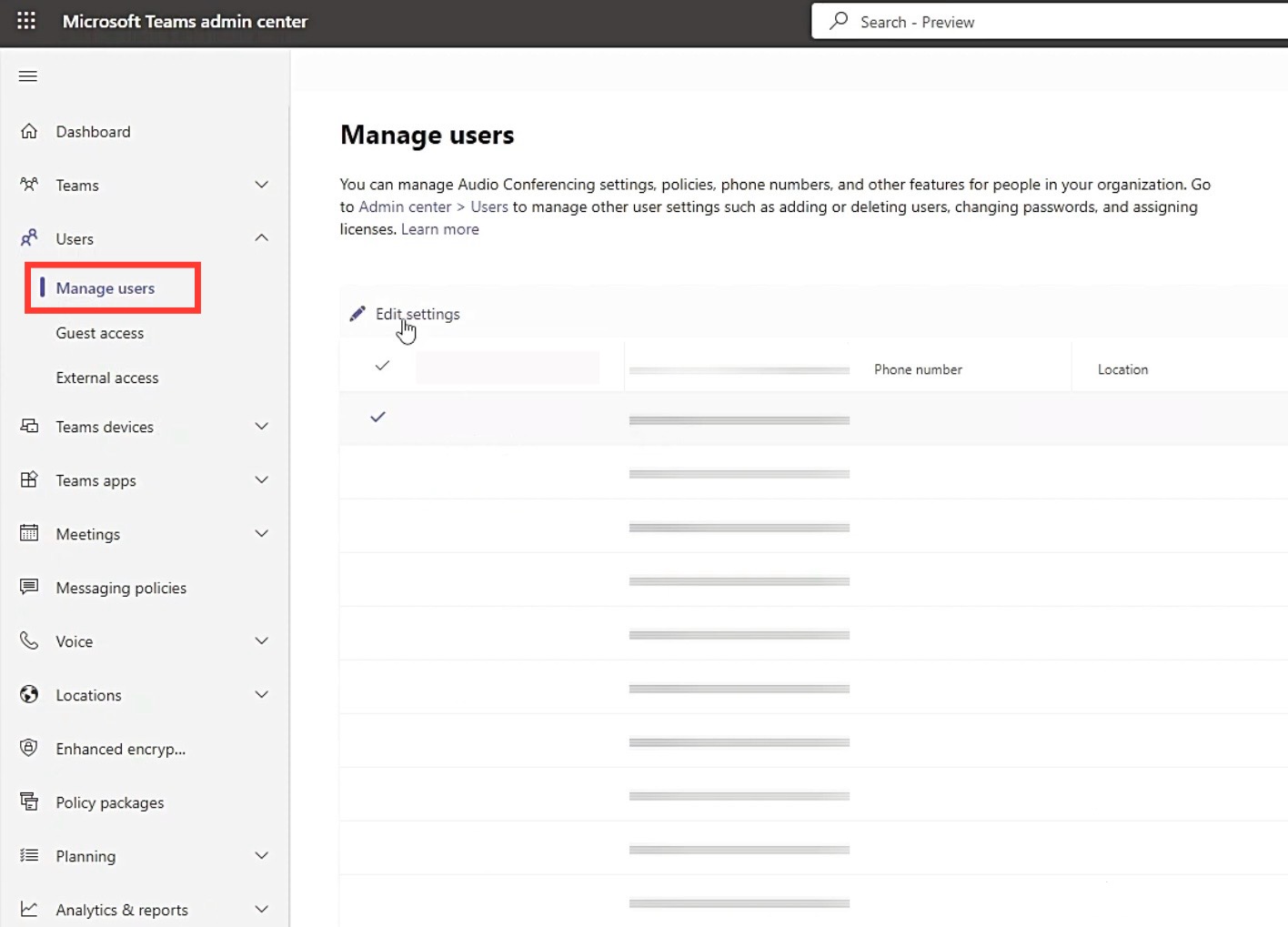Screen dimensions: 1288x927
Task: Expand the Teams devices chevron
Action: 262,426
